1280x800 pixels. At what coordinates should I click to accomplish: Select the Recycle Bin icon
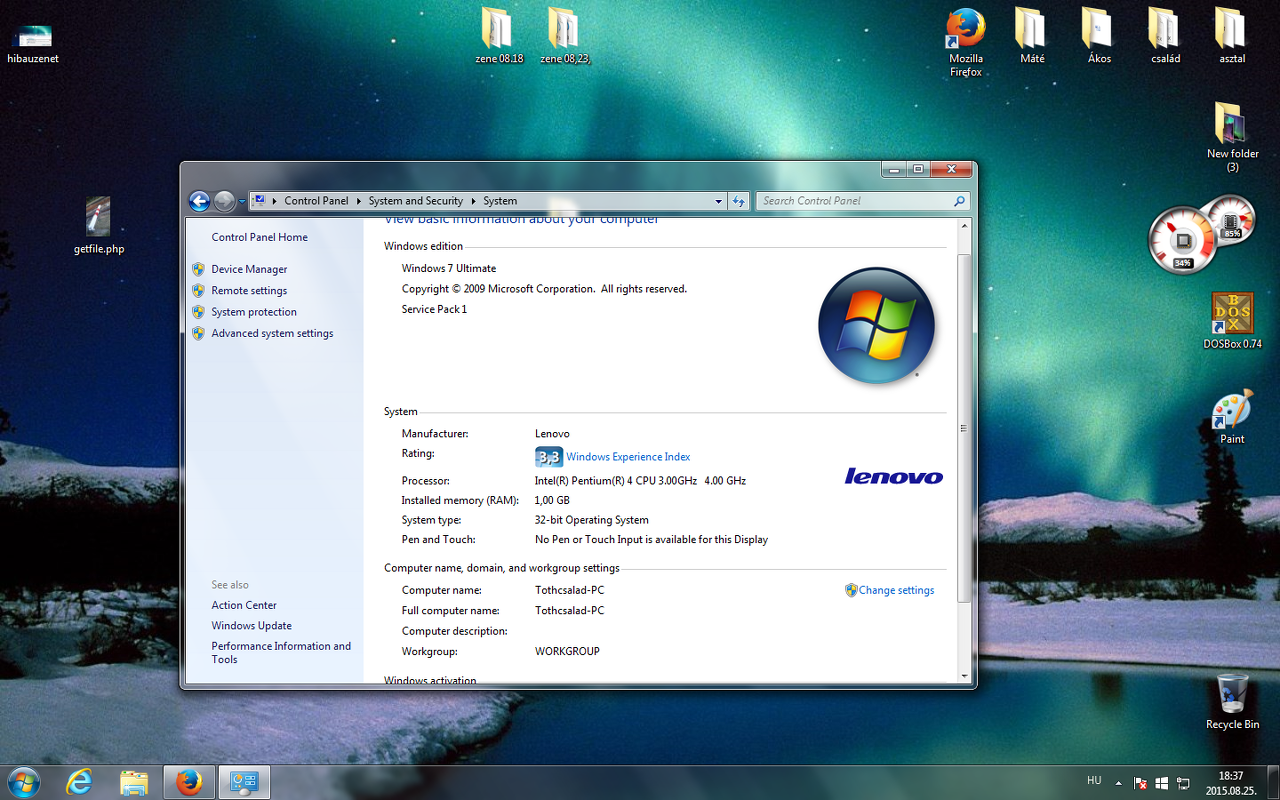pos(1232,702)
